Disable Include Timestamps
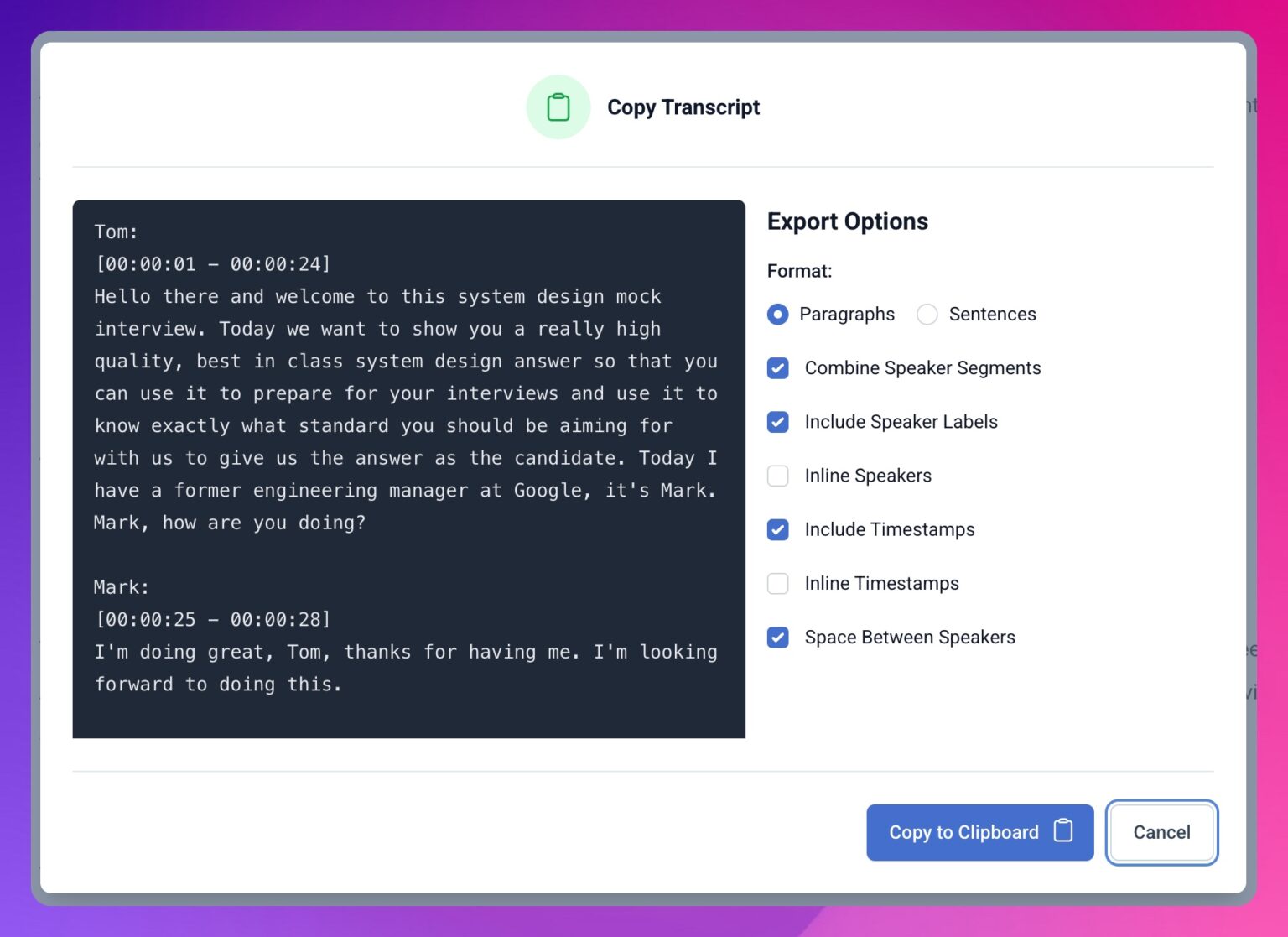 (777, 529)
